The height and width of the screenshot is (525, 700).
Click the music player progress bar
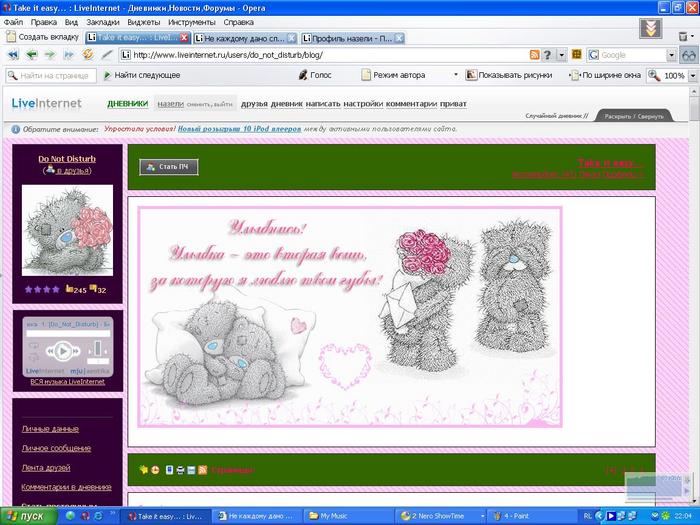pyautogui.click(x=68, y=333)
